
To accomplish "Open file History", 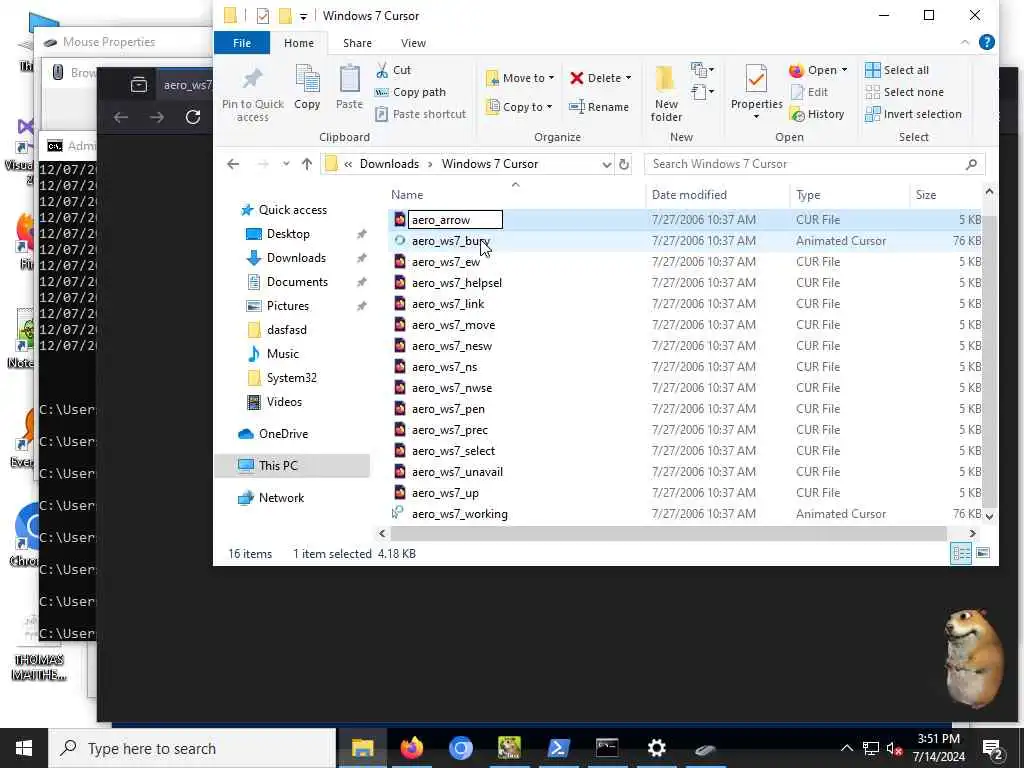I will pyautogui.click(x=817, y=114).
